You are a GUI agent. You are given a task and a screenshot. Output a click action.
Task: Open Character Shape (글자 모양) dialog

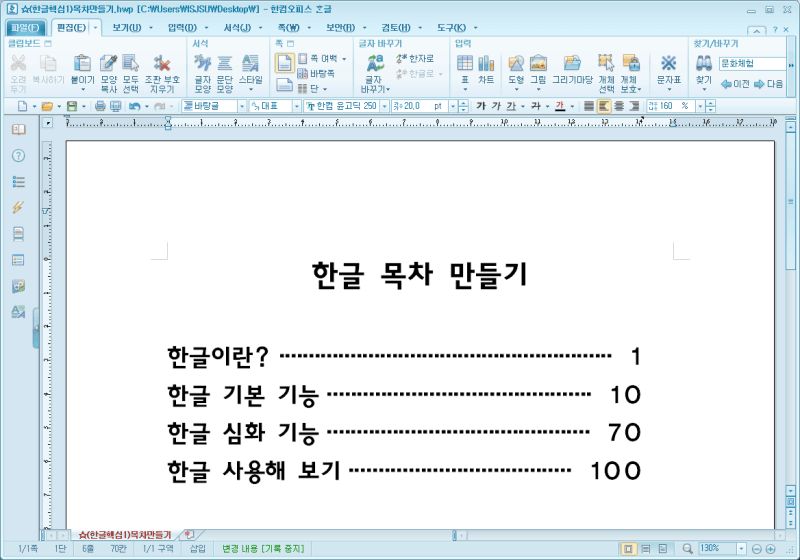pos(203,63)
